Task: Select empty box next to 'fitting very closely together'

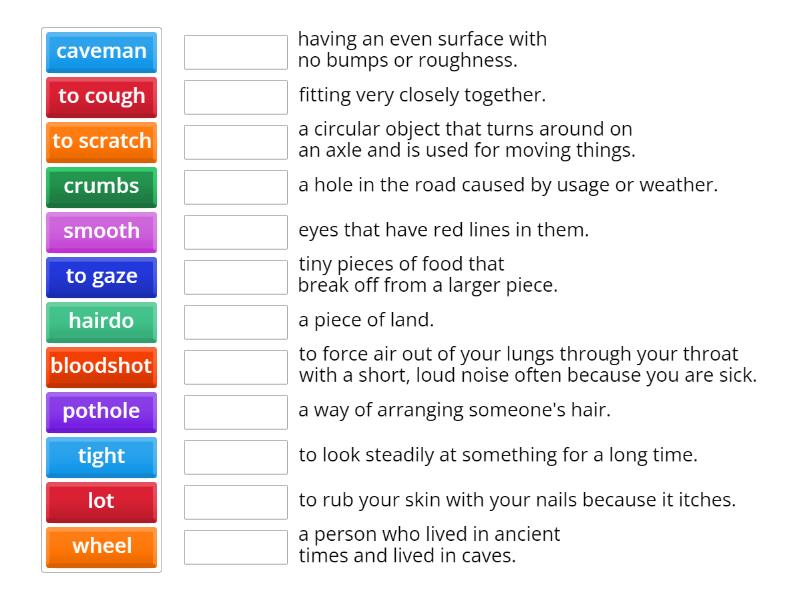Action: [235, 97]
